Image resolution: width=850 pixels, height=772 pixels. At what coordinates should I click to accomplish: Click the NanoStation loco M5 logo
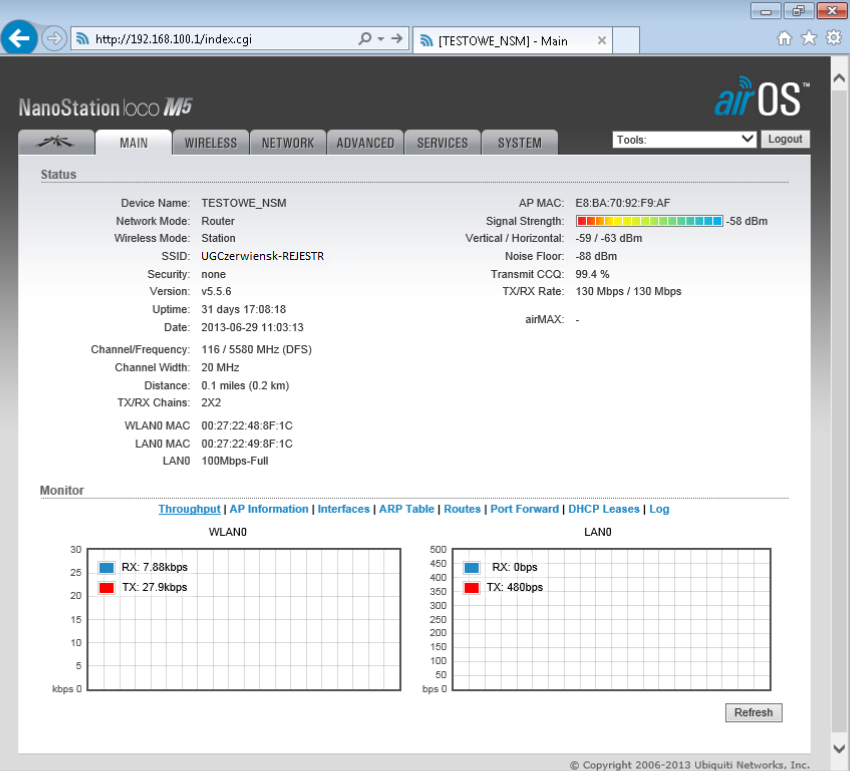(x=106, y=107)
